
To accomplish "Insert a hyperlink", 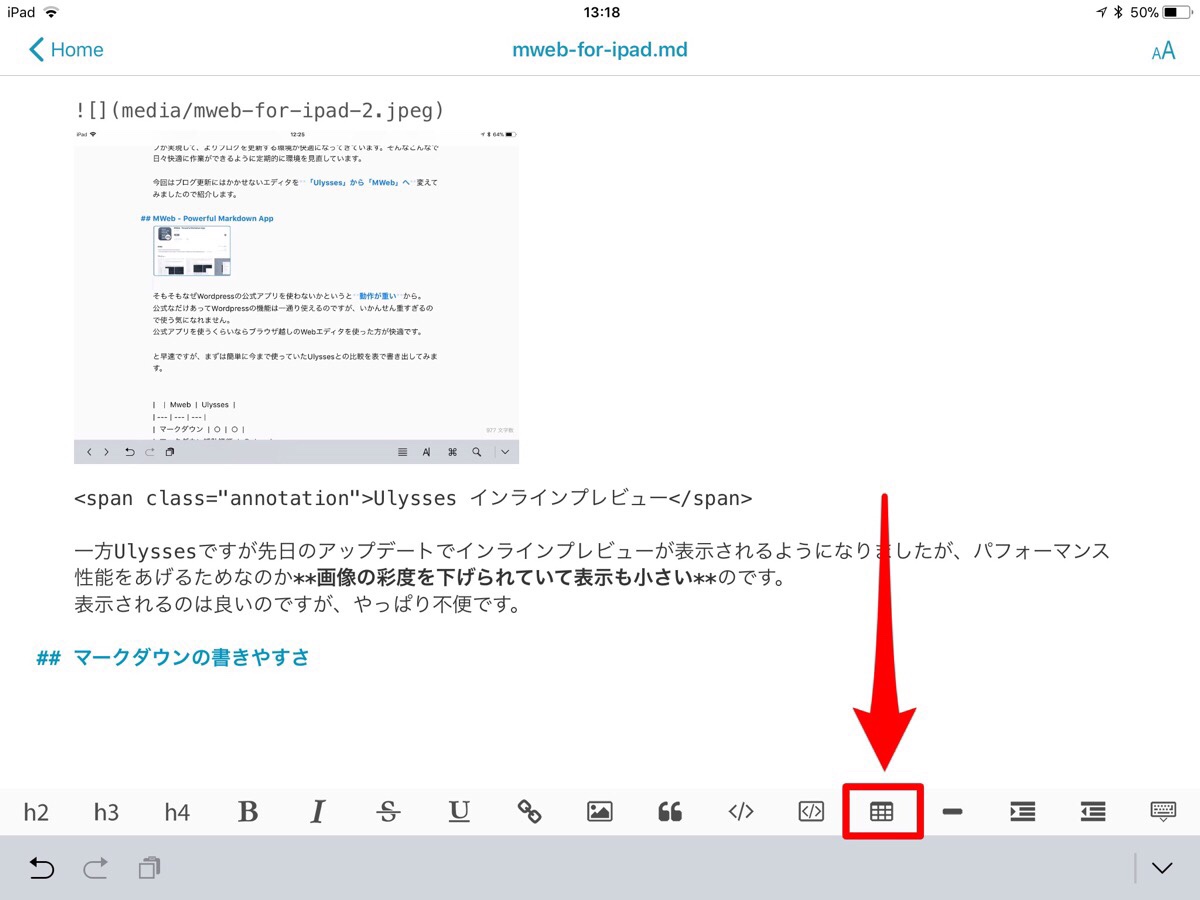I will click(x=529, y=812).
